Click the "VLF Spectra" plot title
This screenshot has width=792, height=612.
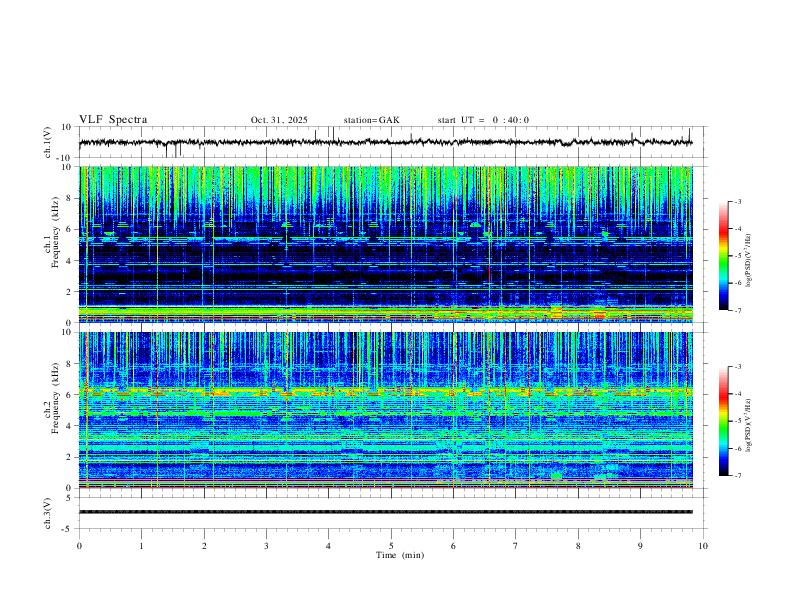pyautogui.click(x=113, y=120)
